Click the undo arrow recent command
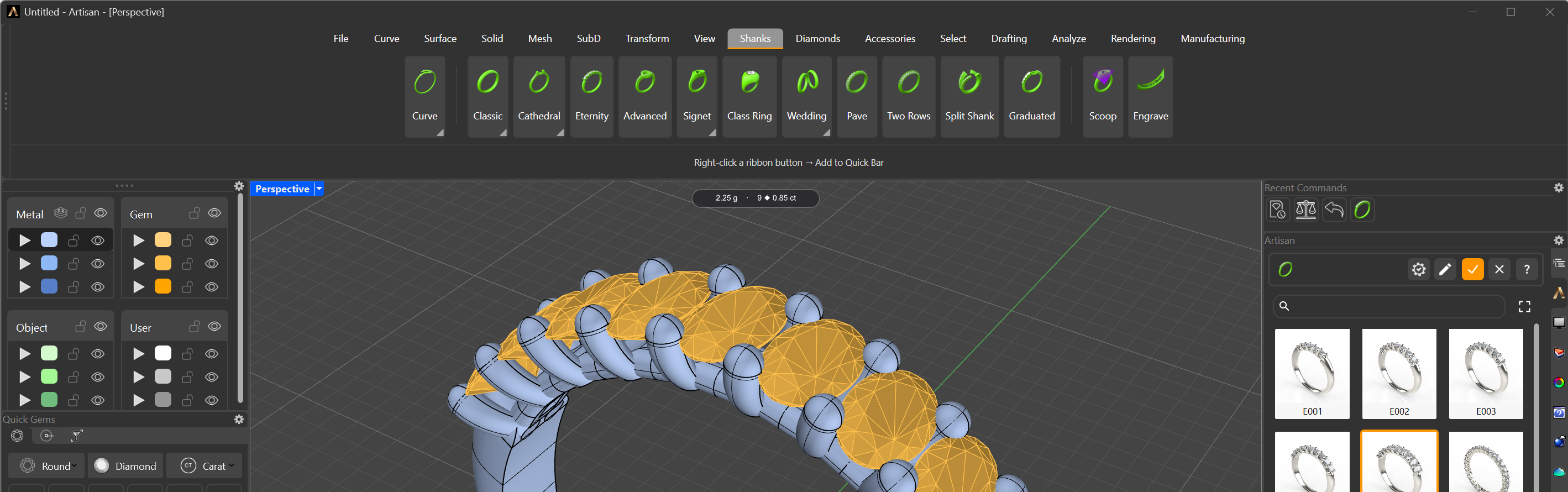1568x492 pixels. [1334, 210]
